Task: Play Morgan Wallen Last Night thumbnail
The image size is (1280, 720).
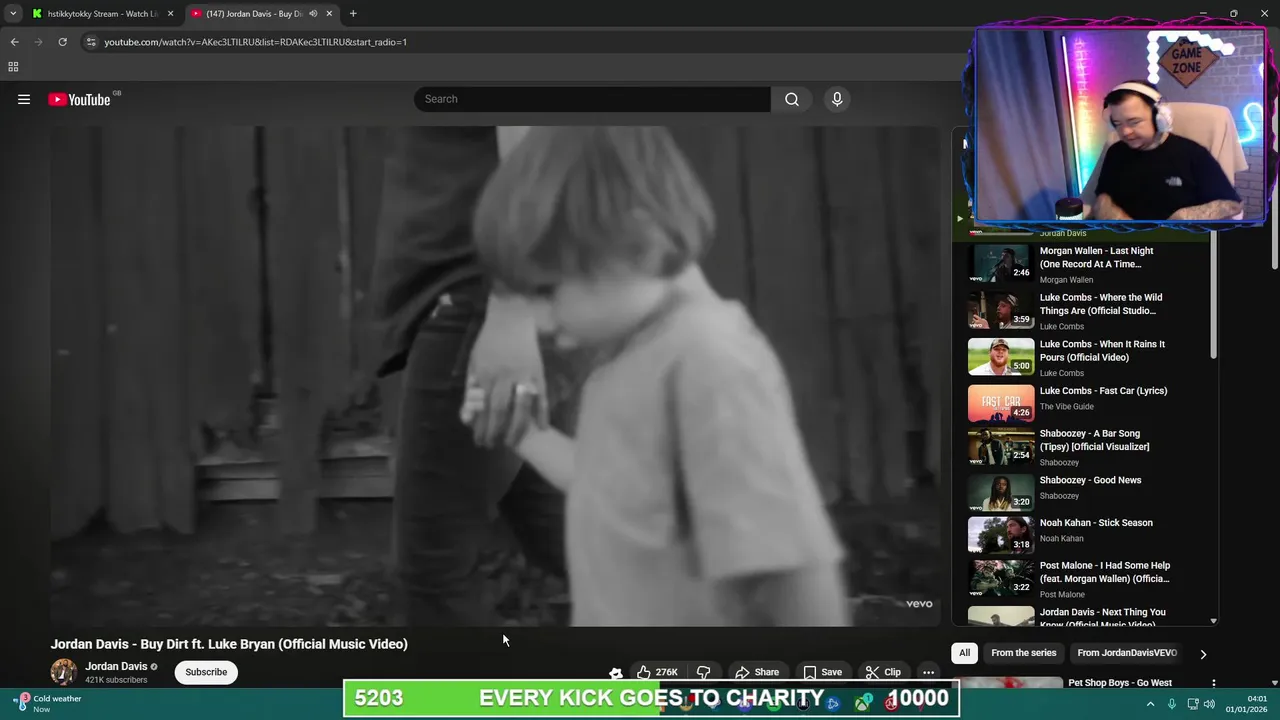Action: (1001, 263)
